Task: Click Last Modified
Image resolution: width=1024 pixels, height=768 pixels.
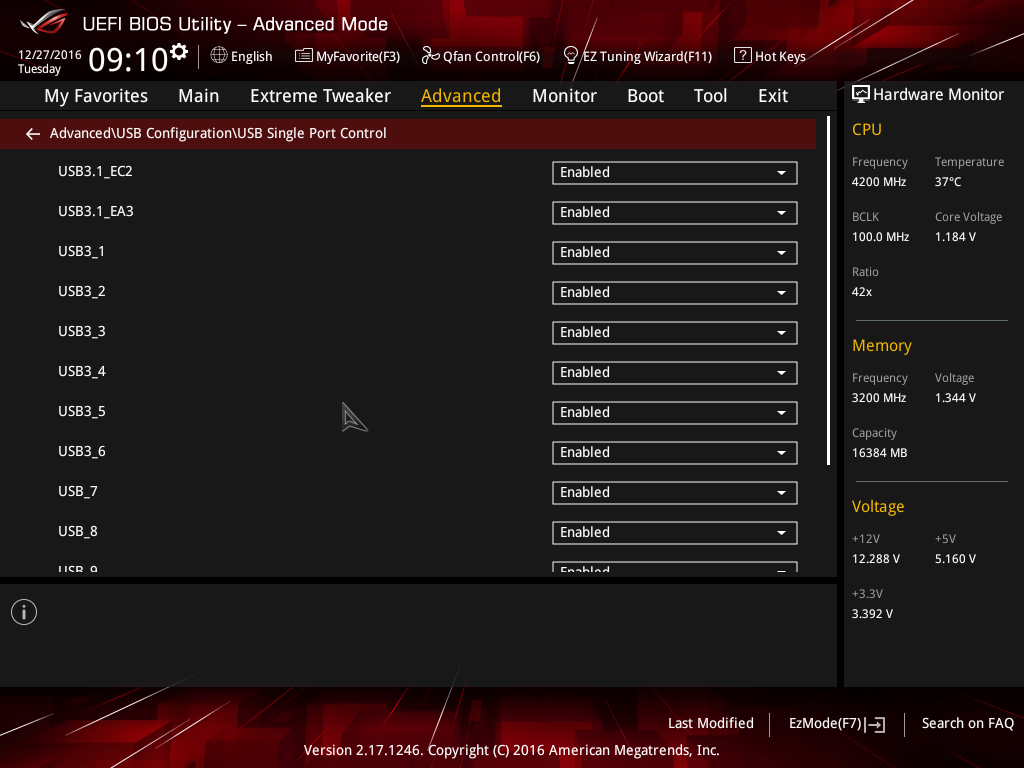Action: [711, 724]
